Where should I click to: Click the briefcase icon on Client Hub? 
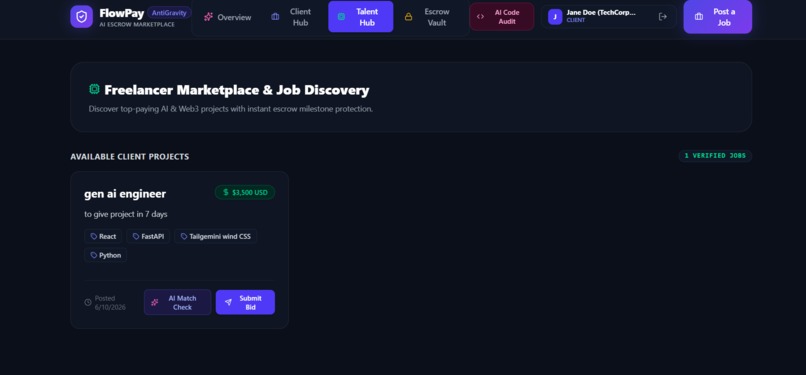[x=275, y=17]
